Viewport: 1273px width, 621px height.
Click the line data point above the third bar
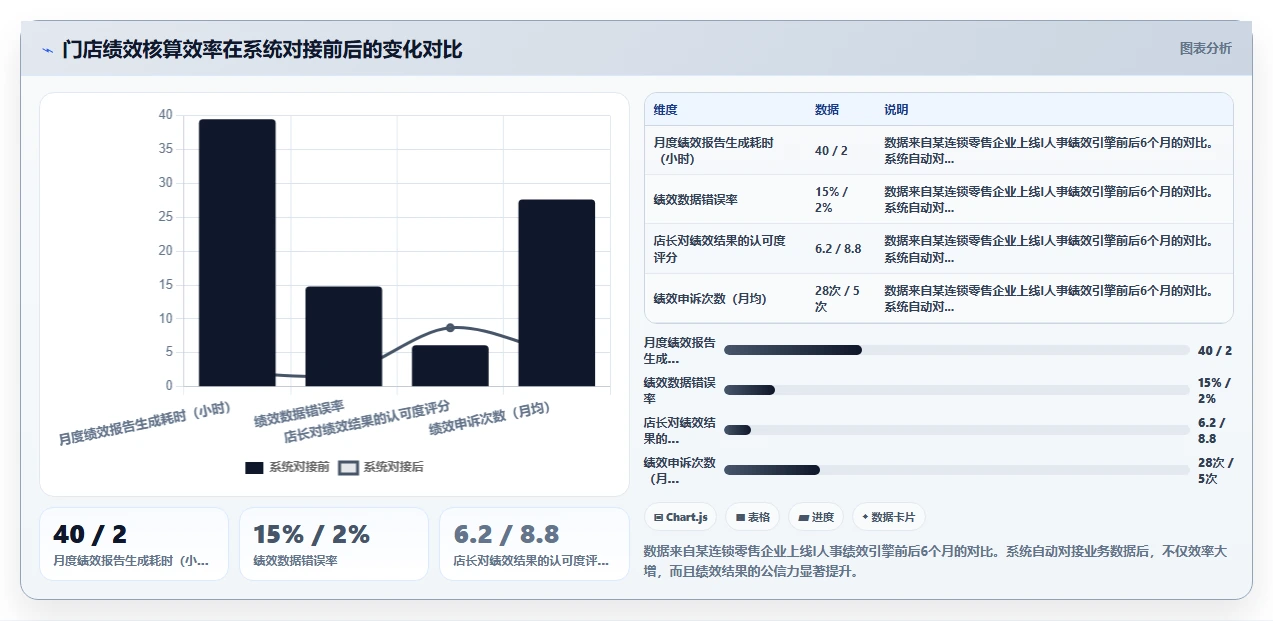(x=450, y=328)
